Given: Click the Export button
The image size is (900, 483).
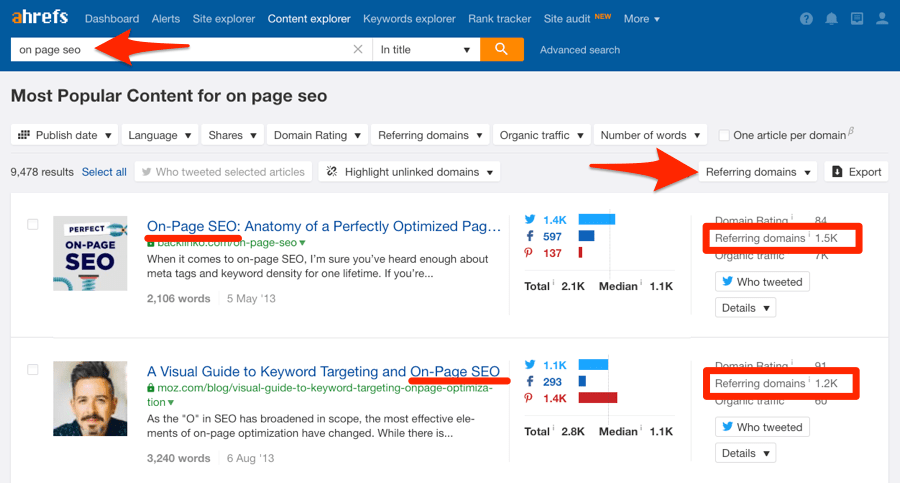Looking at the screenshot, I should tap(856, 172).
